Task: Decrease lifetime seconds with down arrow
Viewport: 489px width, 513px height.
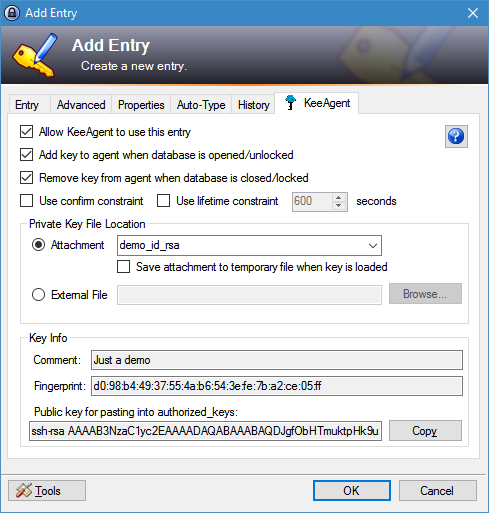Action: coord(339,206)
